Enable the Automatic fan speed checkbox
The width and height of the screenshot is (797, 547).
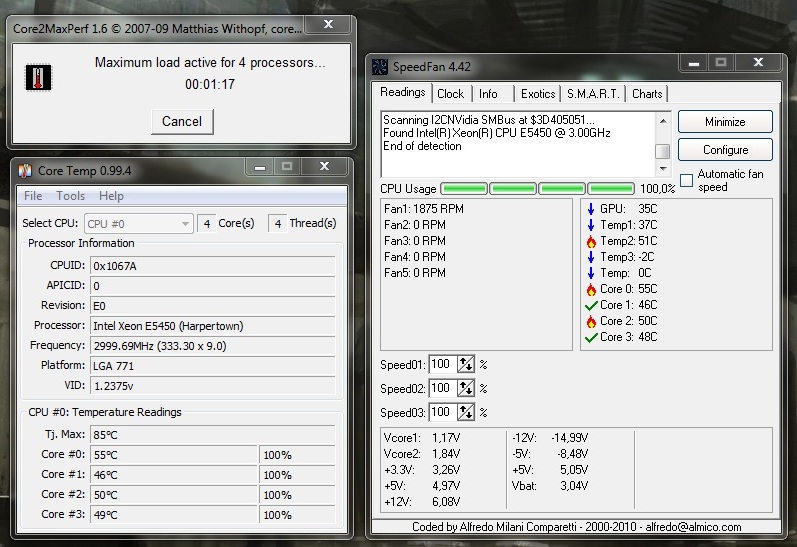tap(686, 180)
